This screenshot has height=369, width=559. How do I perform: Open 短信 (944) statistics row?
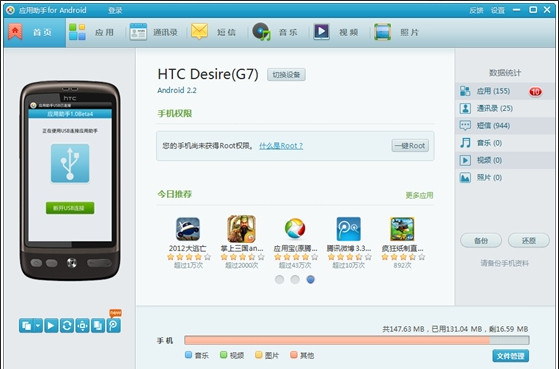click(x=504, y=125)
